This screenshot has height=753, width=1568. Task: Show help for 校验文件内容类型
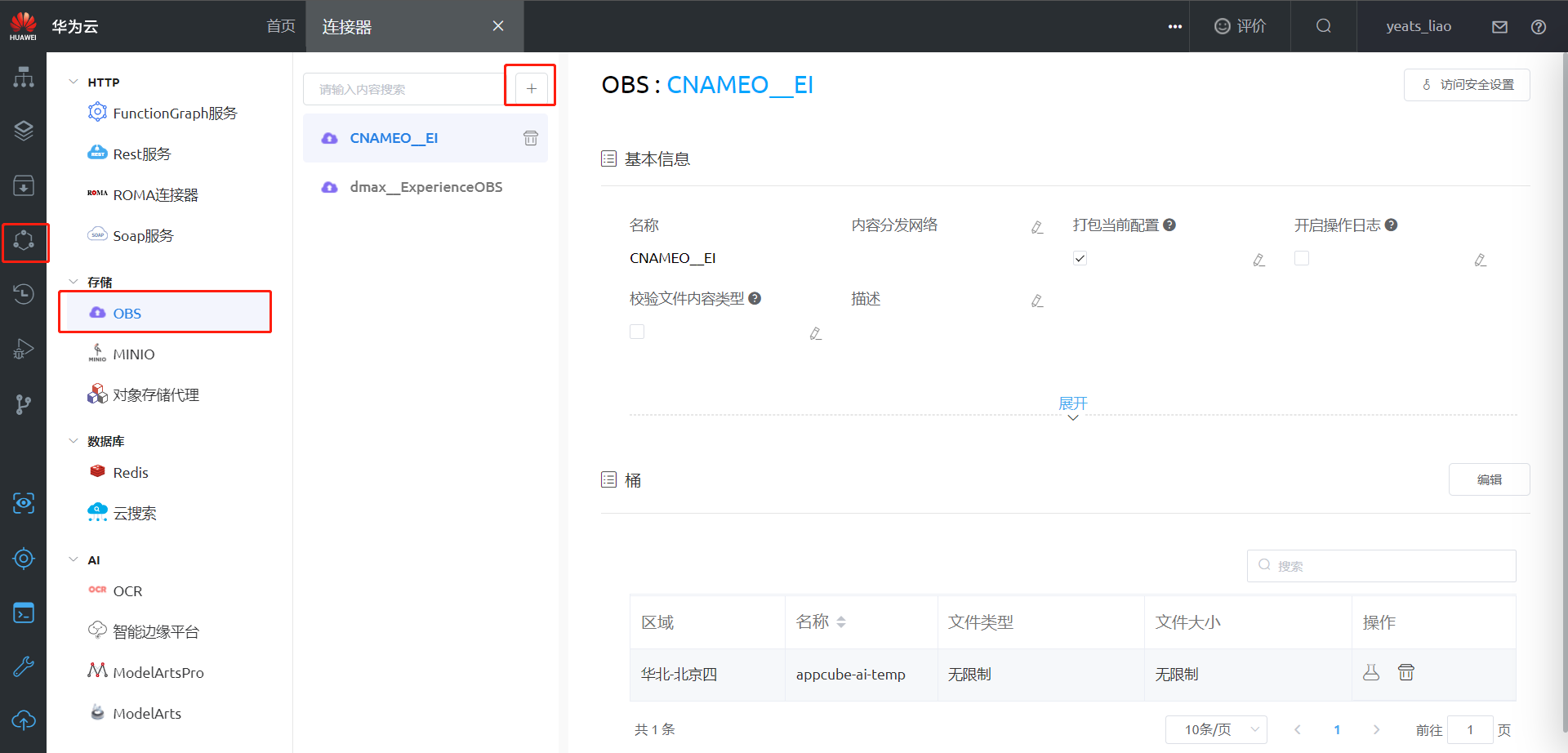pos(755,298)
